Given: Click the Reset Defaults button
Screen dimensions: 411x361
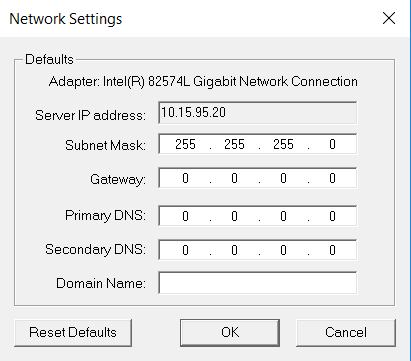Looking at the screenshot, I should click(x=73, y=333).
